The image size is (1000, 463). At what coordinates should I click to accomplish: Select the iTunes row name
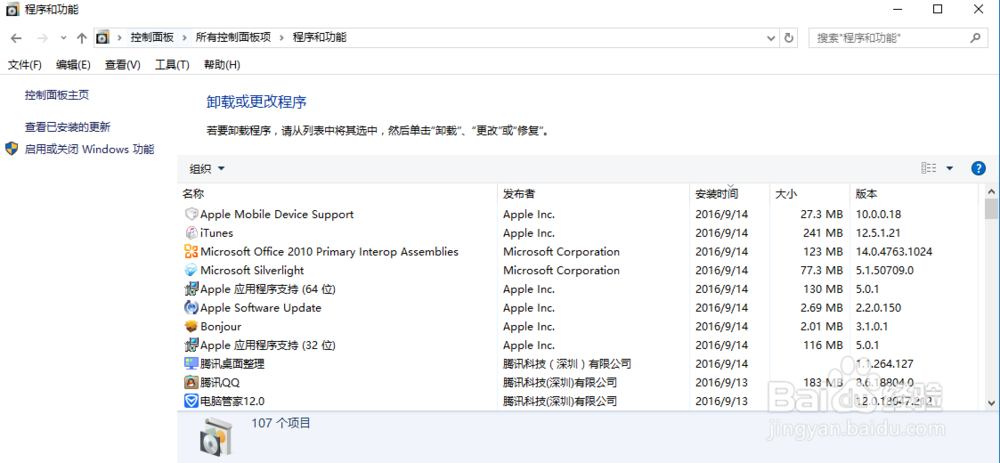pos(217,233)
